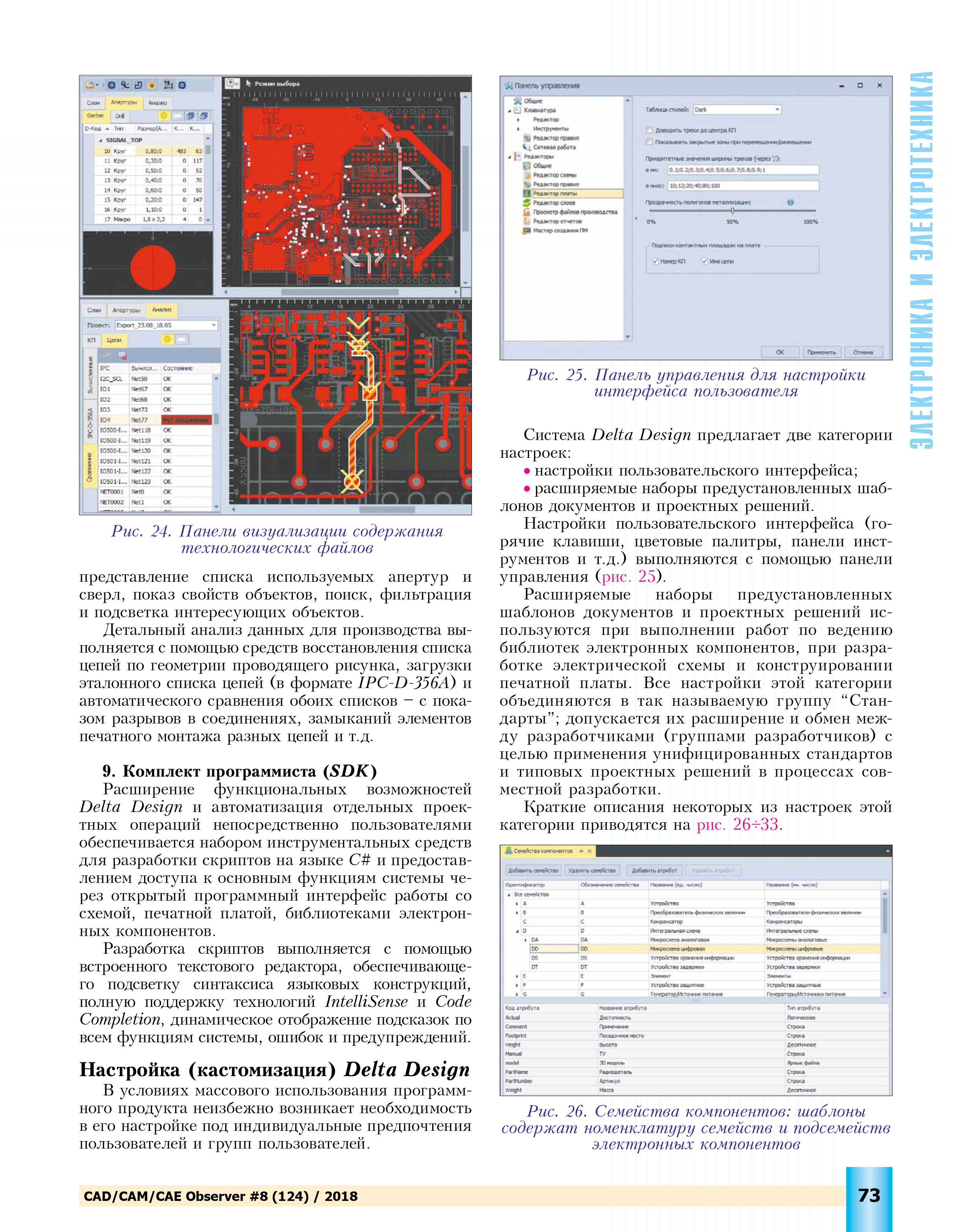Switch to the Слои tab above Gerber
The width and height of the screenshot is (953, 1232).
[94, 103]
